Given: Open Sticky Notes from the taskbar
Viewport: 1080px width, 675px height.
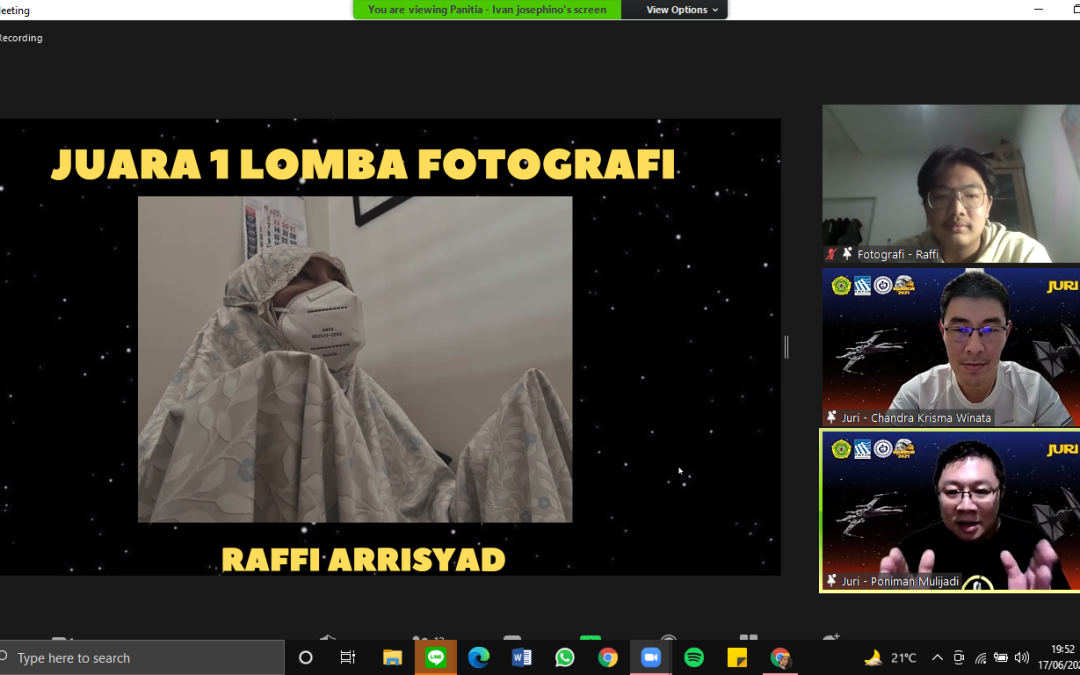Looking at the screenshot, I should click(x=737, y=657).
